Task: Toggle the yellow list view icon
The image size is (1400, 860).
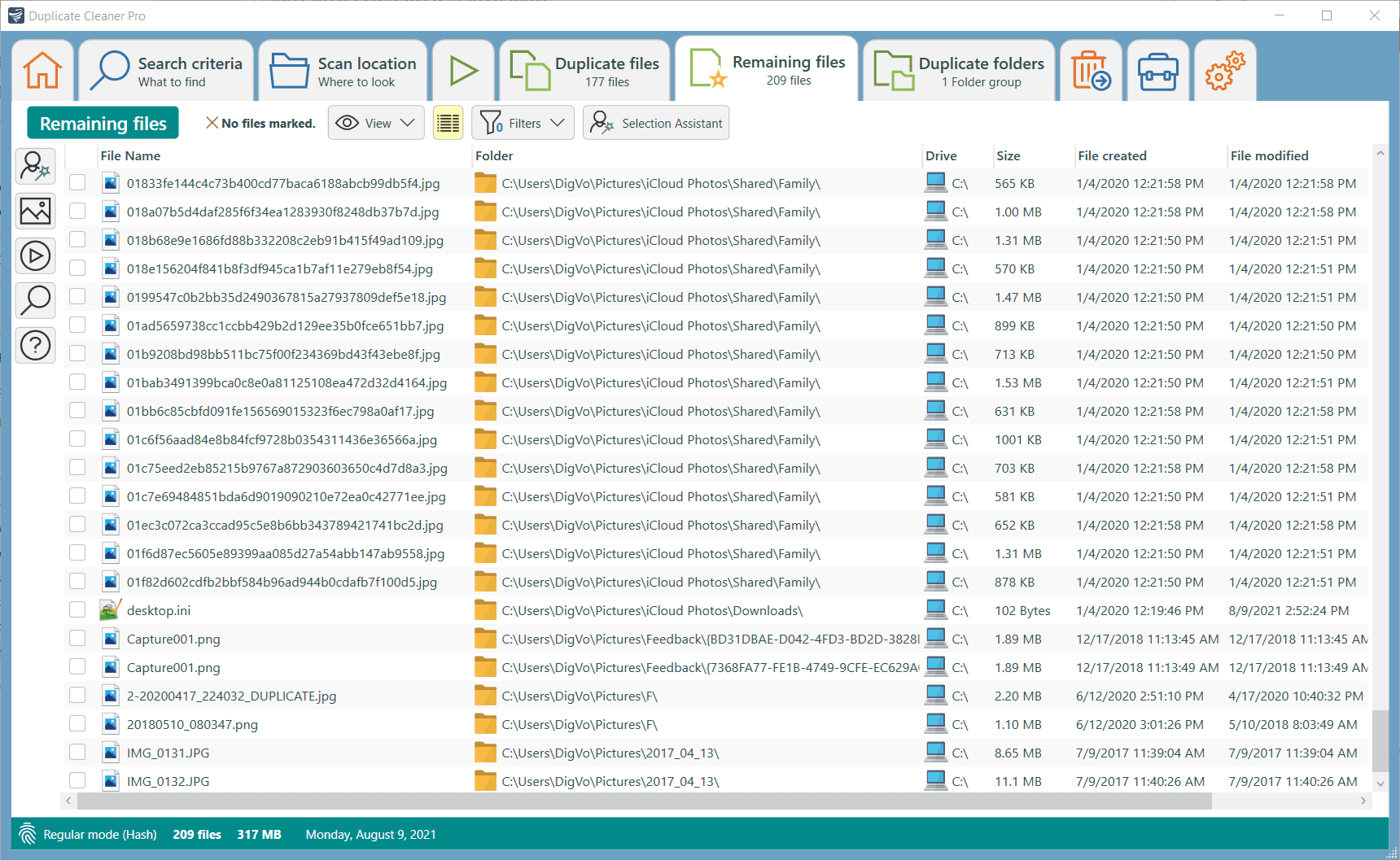Action: 448,123
